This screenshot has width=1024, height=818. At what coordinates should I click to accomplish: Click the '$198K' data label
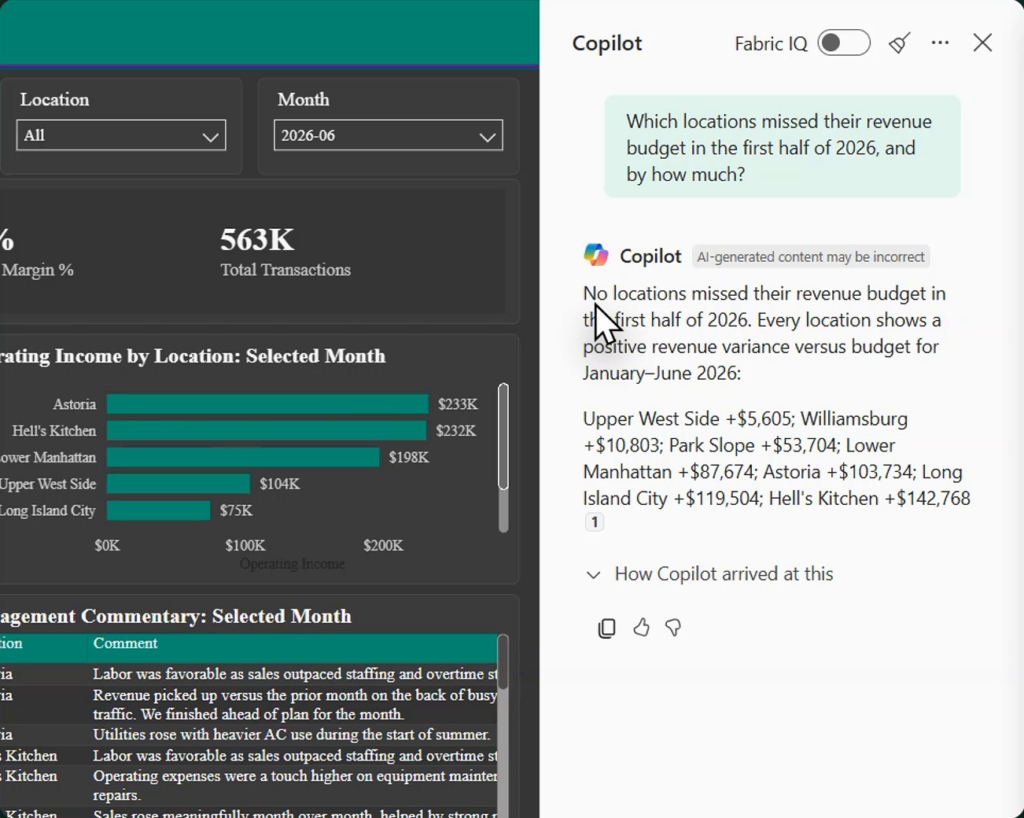pyautogui.click(x=409, y=457)
